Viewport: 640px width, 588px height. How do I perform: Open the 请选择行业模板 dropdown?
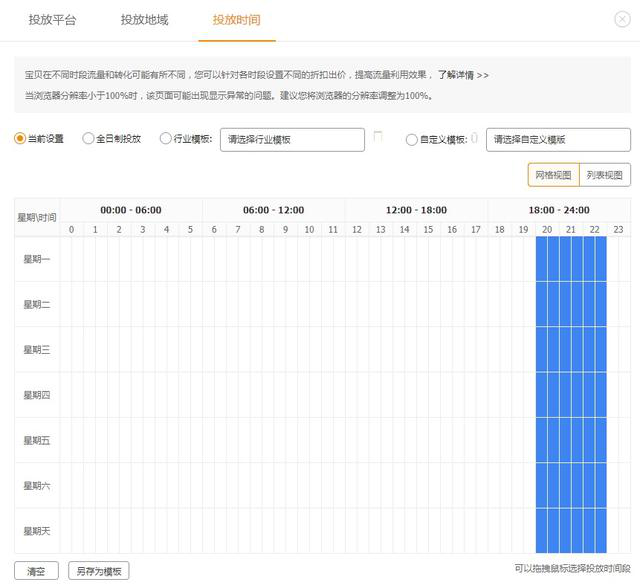[292, 140]
